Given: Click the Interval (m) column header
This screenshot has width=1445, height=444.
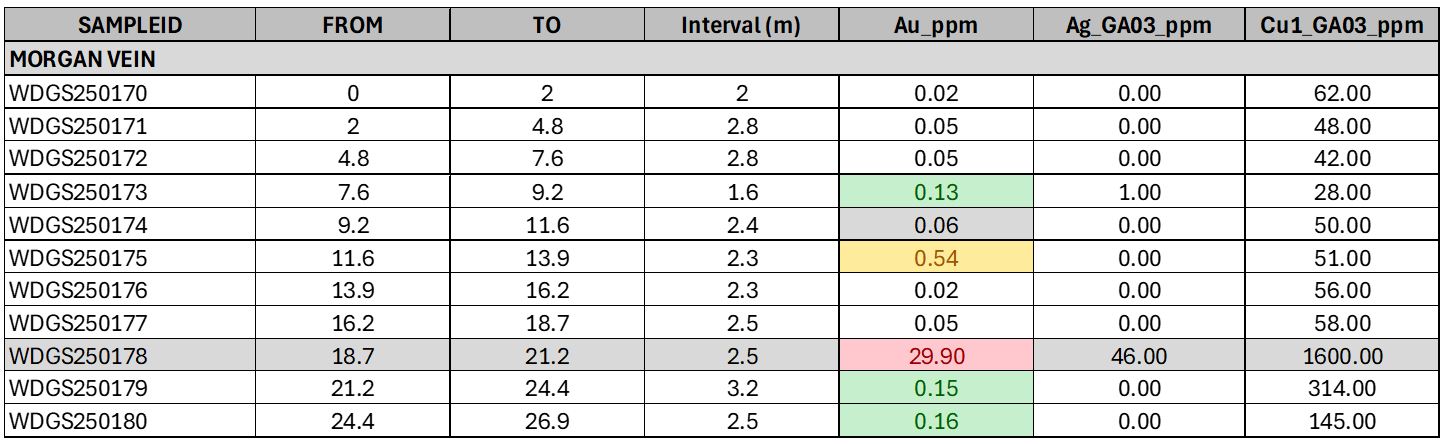Looking at the screenshot, I should 741,26.
